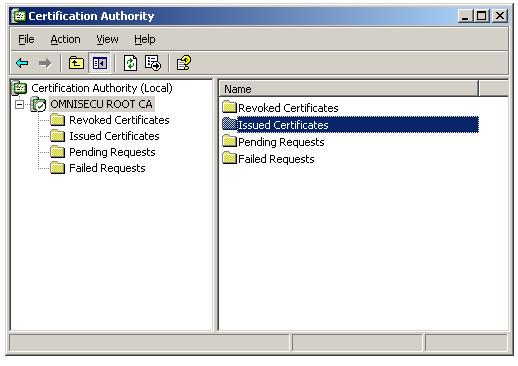Click Failed Requests folder icon in tree

(57, 168)
